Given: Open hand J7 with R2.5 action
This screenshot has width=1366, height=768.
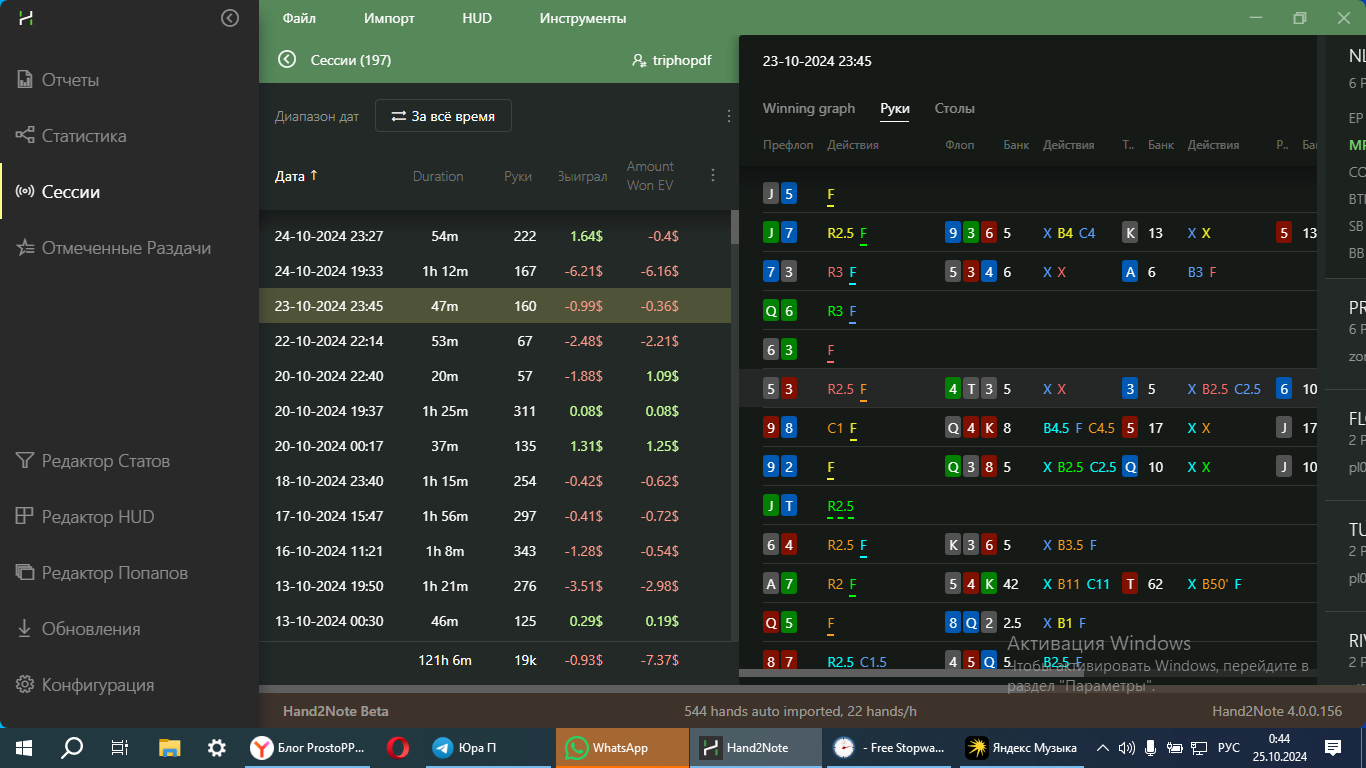Looking at the screenshot, I should click(1028, 233).
